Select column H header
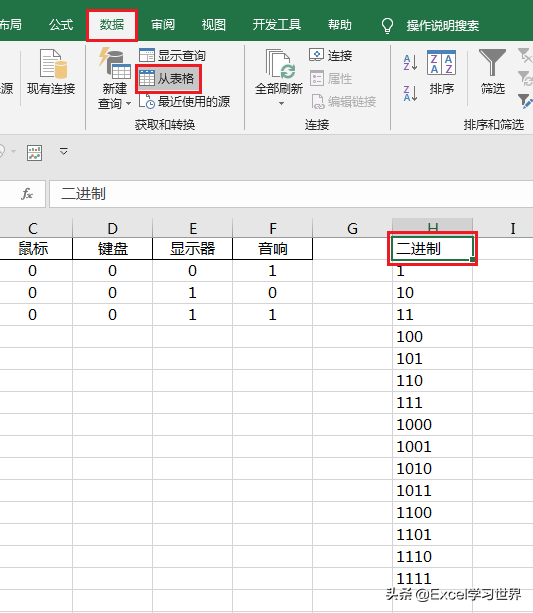 click(x=433, y=228)
